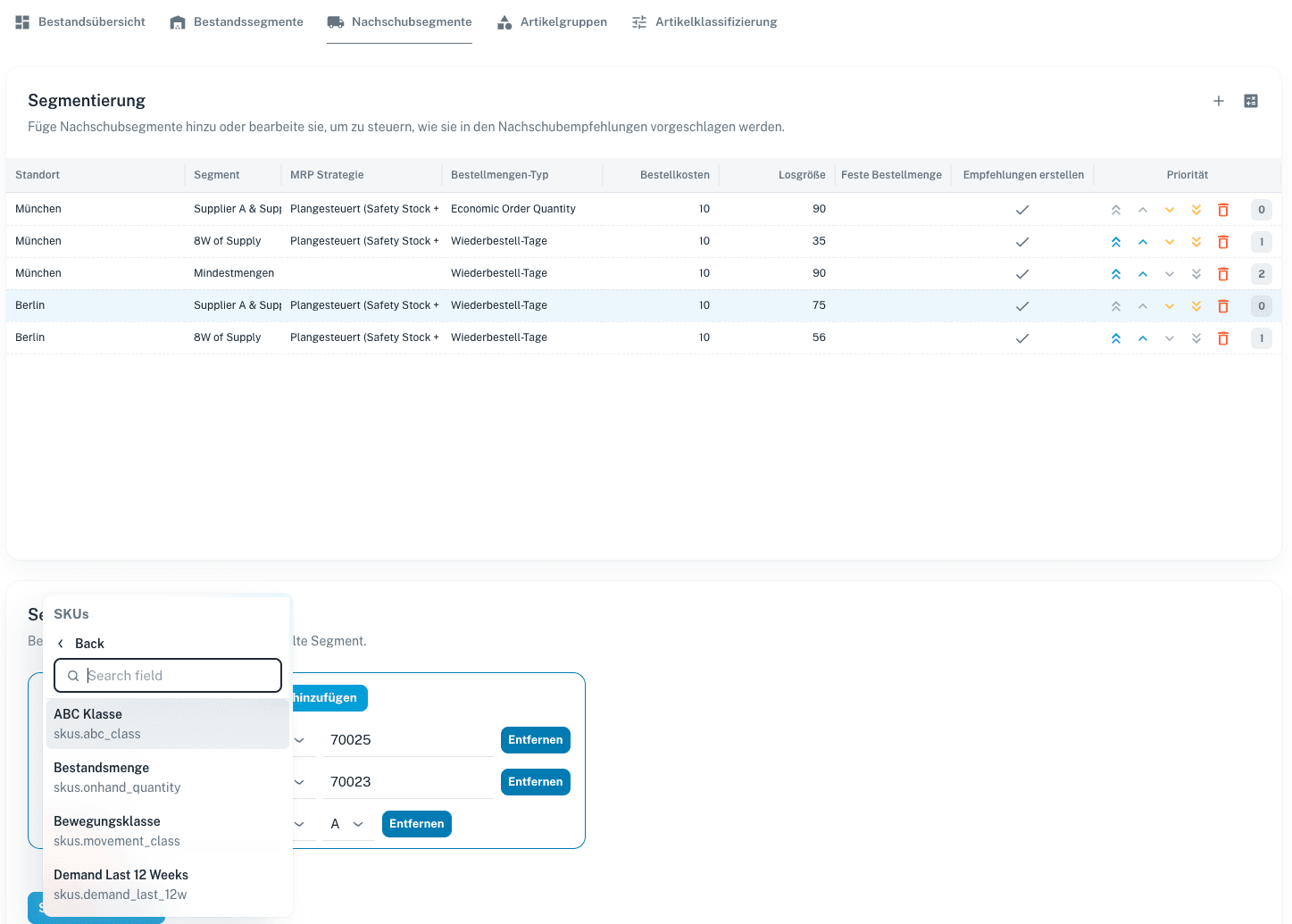Go Back in the SKUs field picker
Screen dimensions: 1292x924
80,644
